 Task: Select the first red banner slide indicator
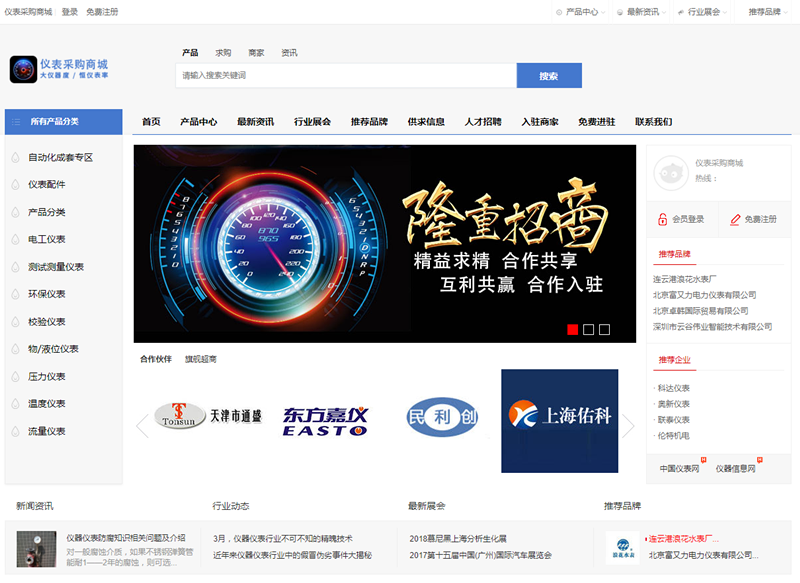pos(572,329)
